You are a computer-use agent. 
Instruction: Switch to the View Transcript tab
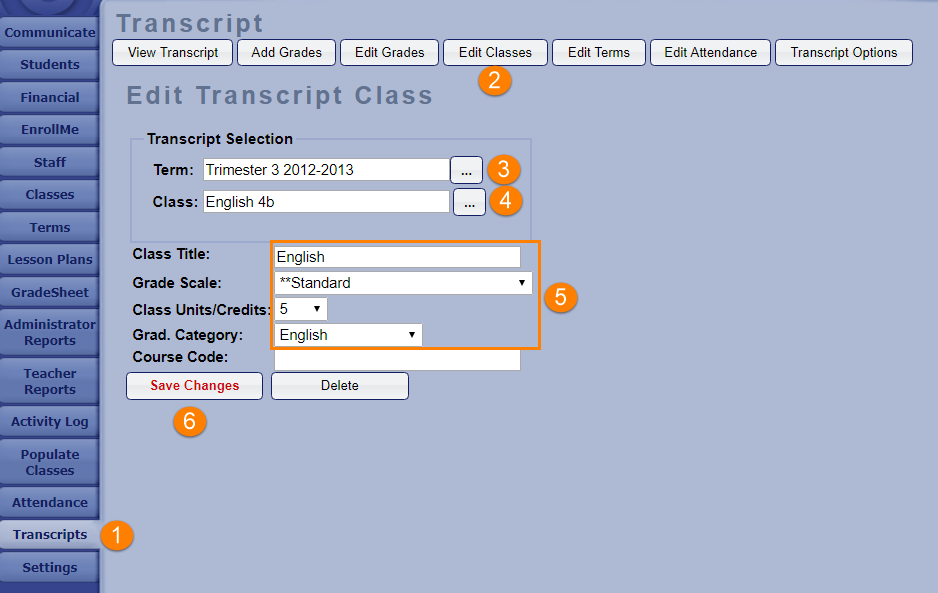click(172, 52)
